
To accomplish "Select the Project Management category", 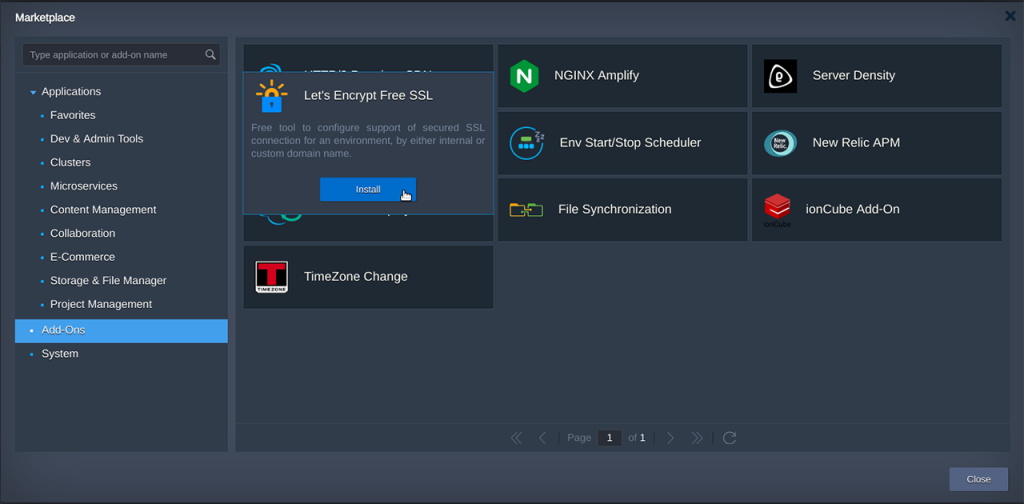I will pyautogui.click(x=101, y=304).
